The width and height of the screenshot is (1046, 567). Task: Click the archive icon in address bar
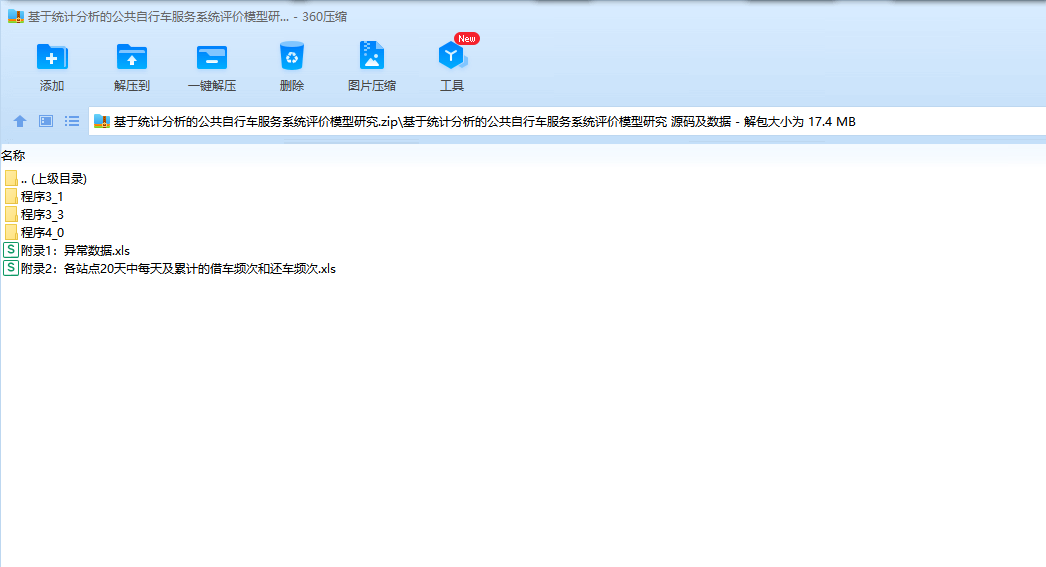click(101, 121)
